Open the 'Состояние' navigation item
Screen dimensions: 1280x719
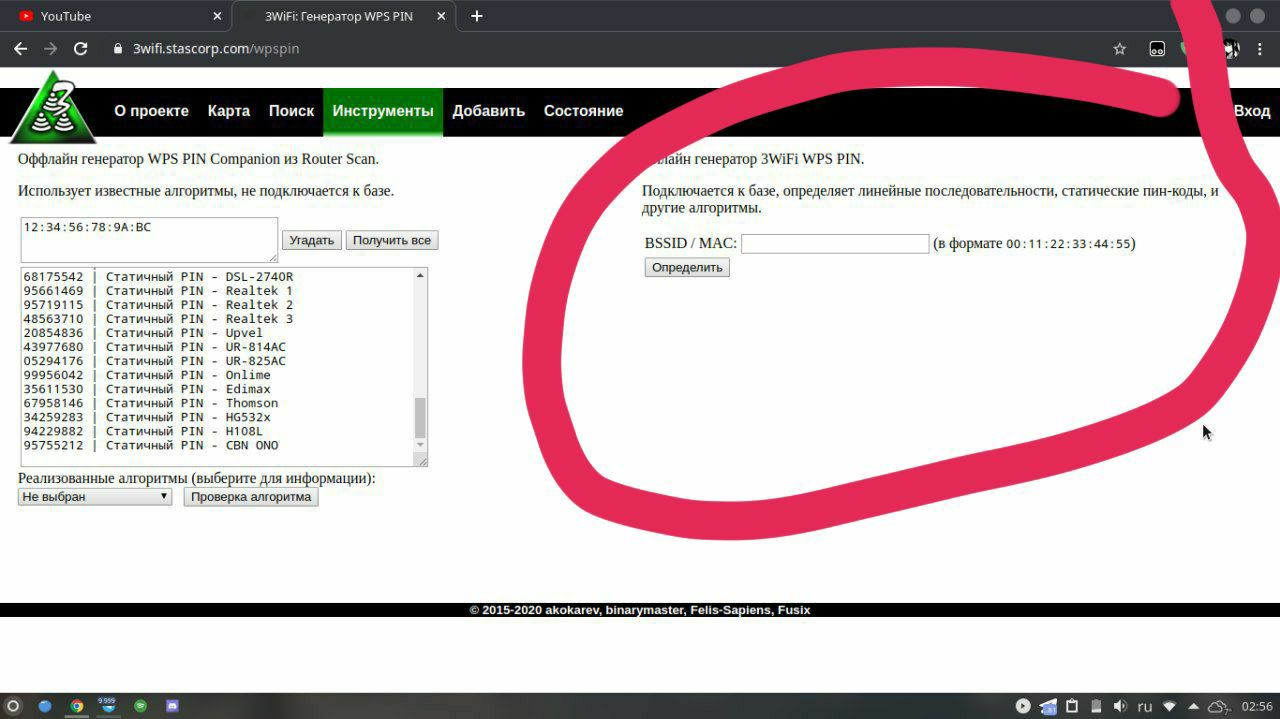click(x=583, y=111)
